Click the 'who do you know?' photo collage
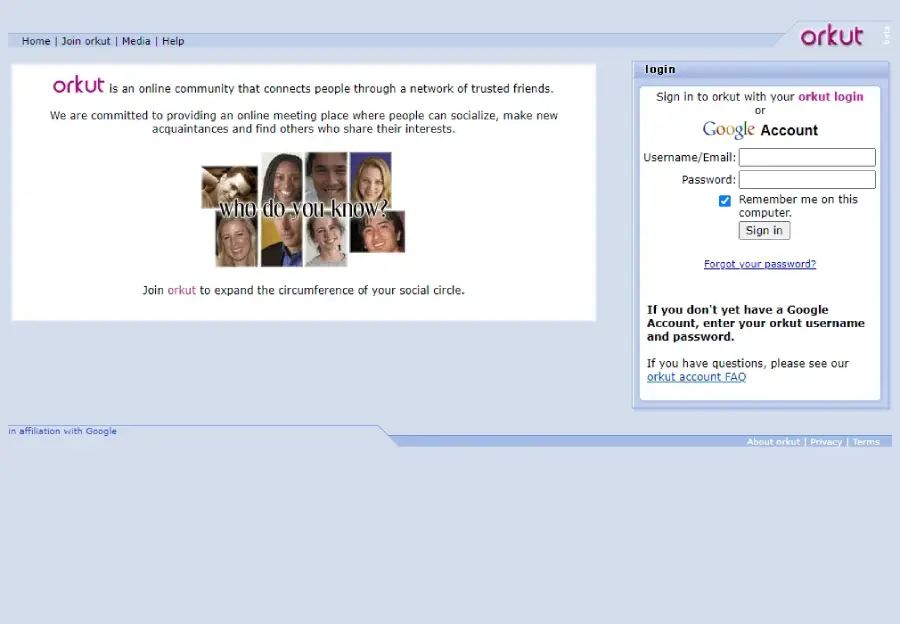 click(303, 209)
